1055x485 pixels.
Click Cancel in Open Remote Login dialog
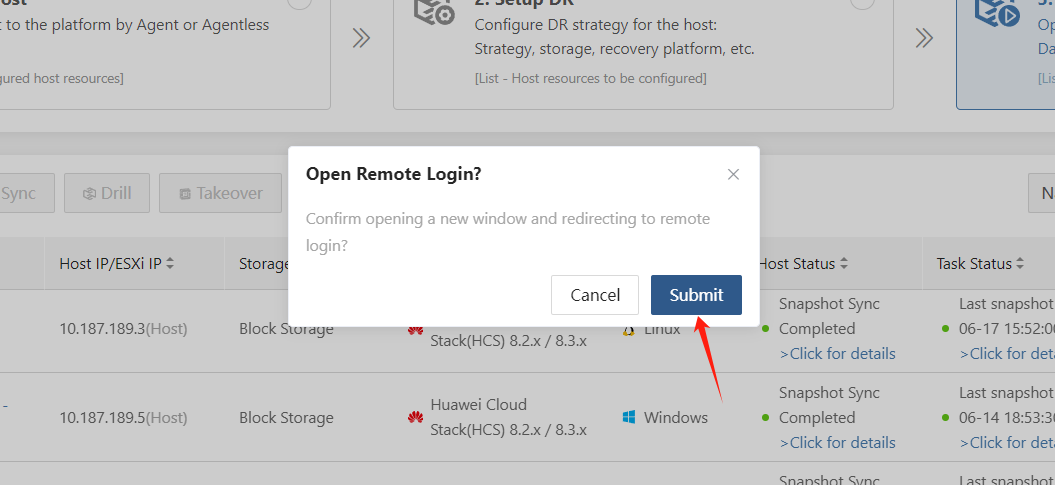pos(595,295)
